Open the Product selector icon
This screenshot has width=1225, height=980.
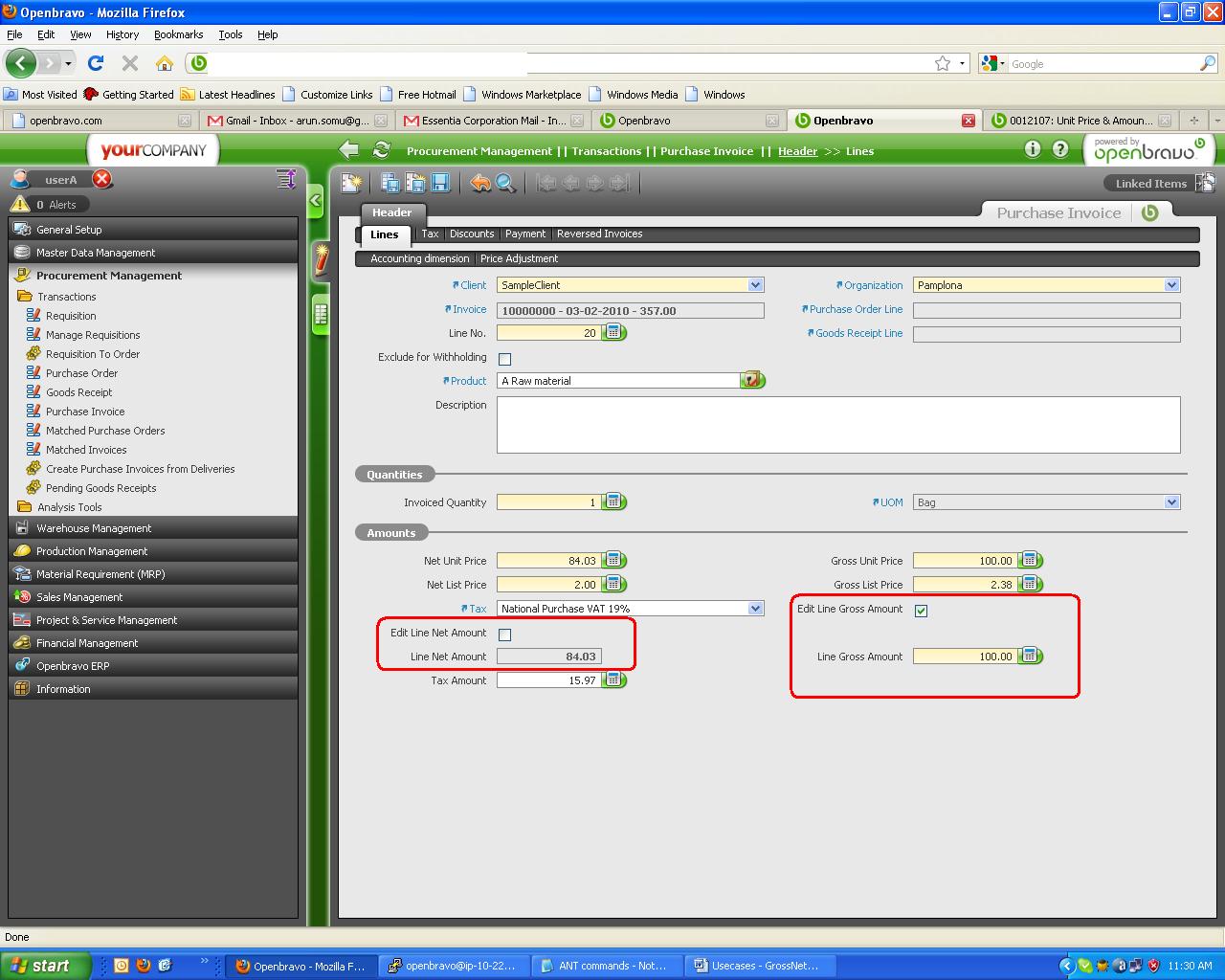(752, 380)
